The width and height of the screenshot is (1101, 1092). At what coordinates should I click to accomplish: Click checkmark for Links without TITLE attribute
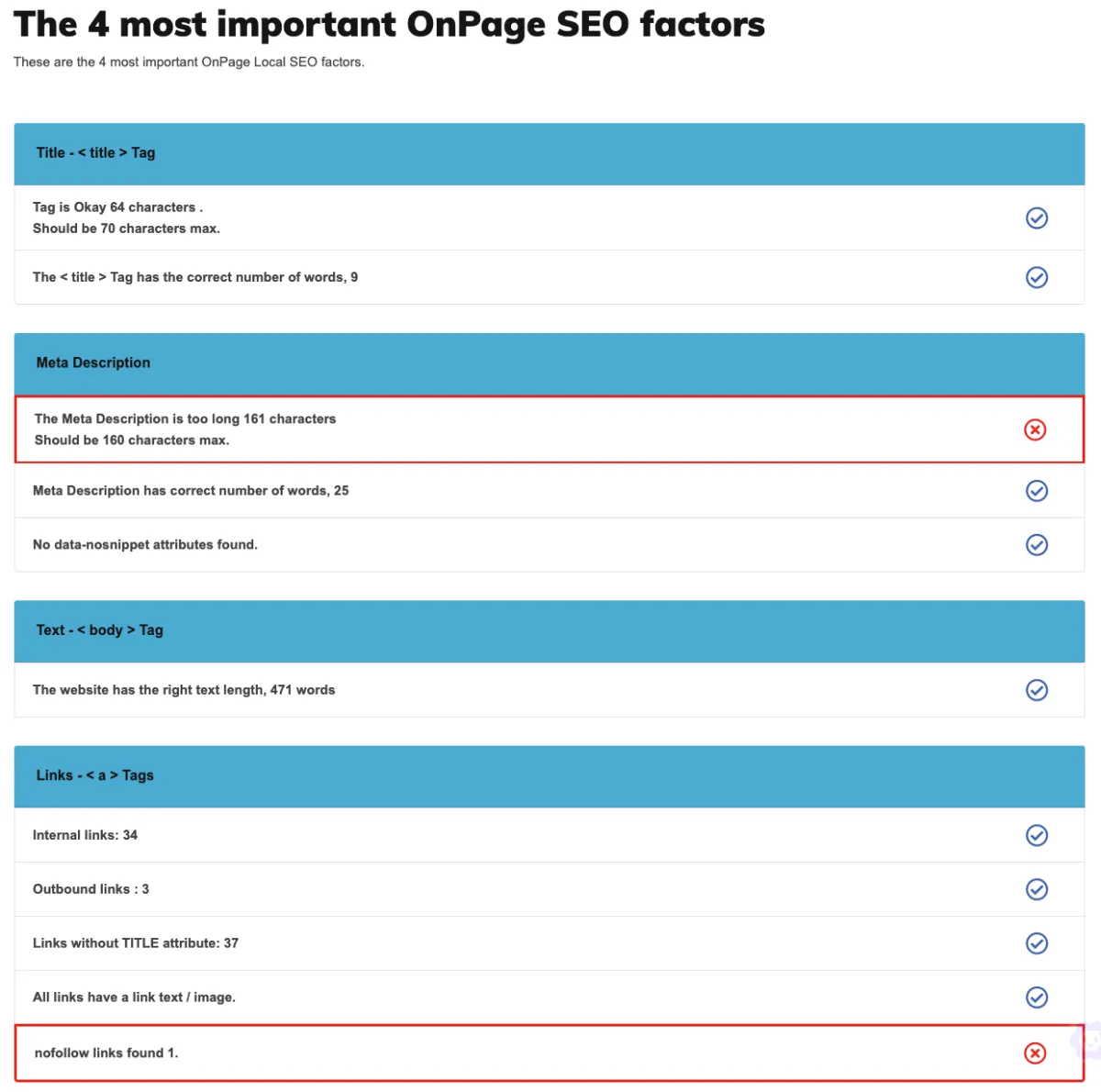[1037, 943]
